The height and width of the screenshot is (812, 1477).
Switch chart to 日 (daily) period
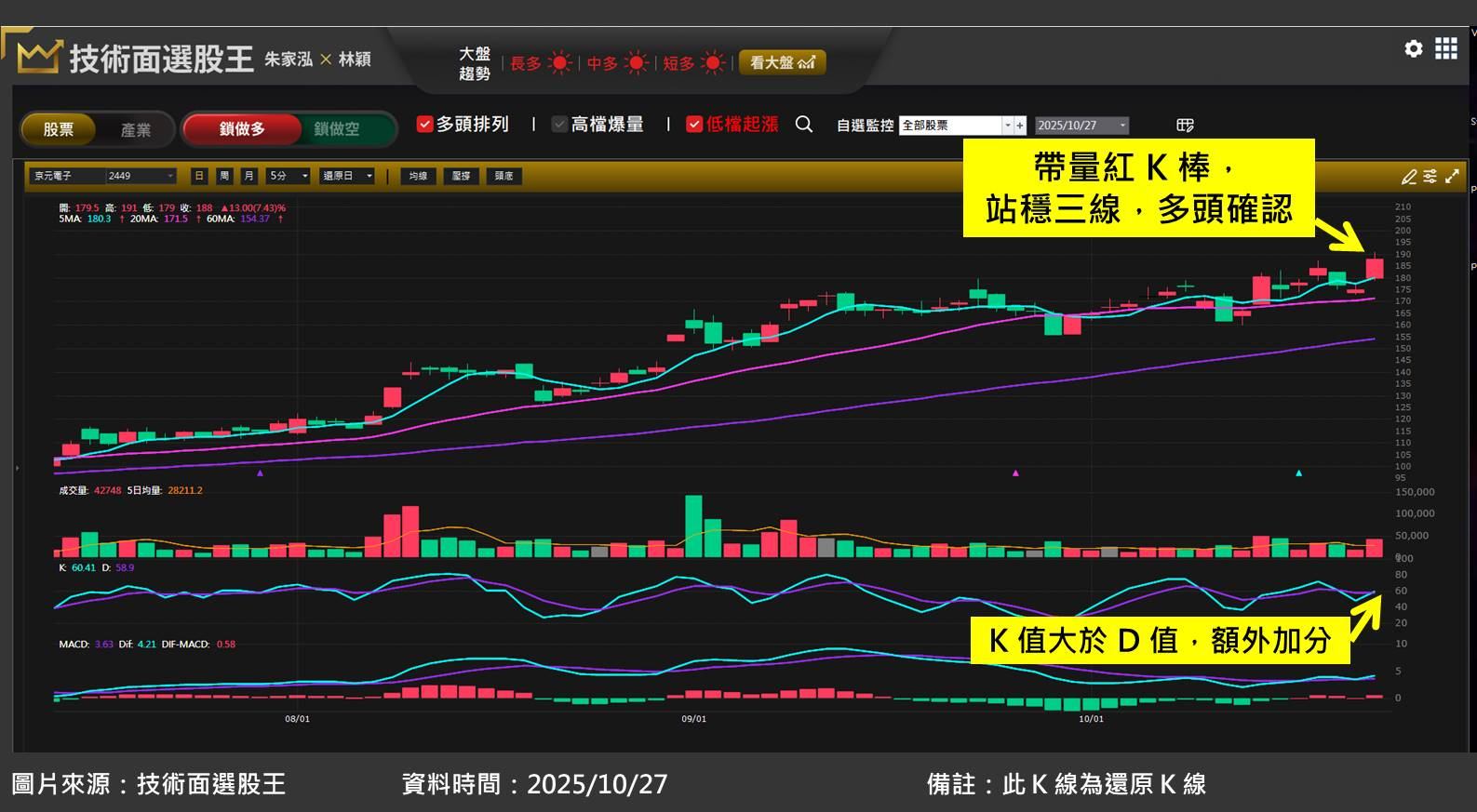(x=199, y=176)
